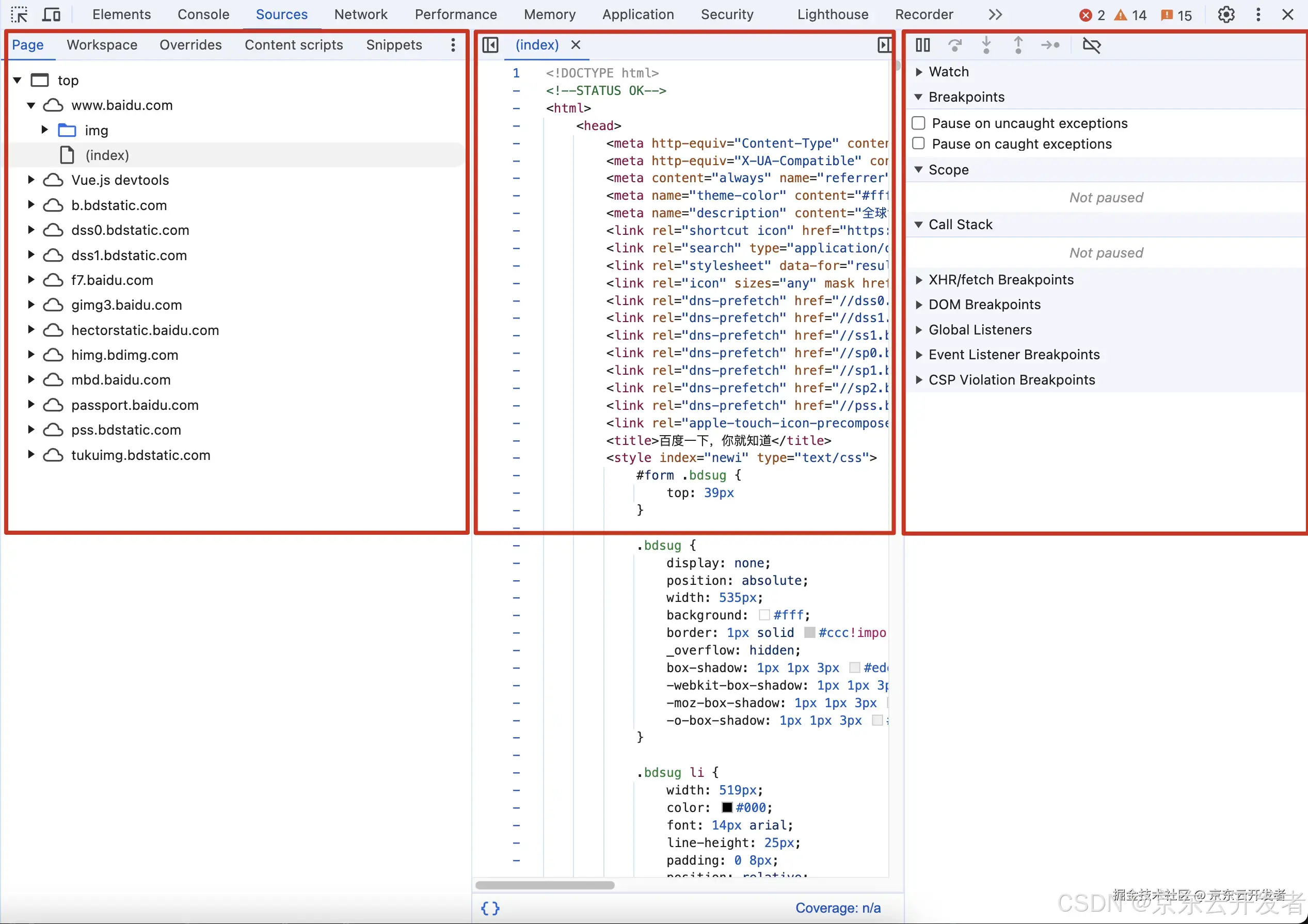1308x924 pixels.
Task: Click the Step out of current function icon
Action: [1018, 44]
